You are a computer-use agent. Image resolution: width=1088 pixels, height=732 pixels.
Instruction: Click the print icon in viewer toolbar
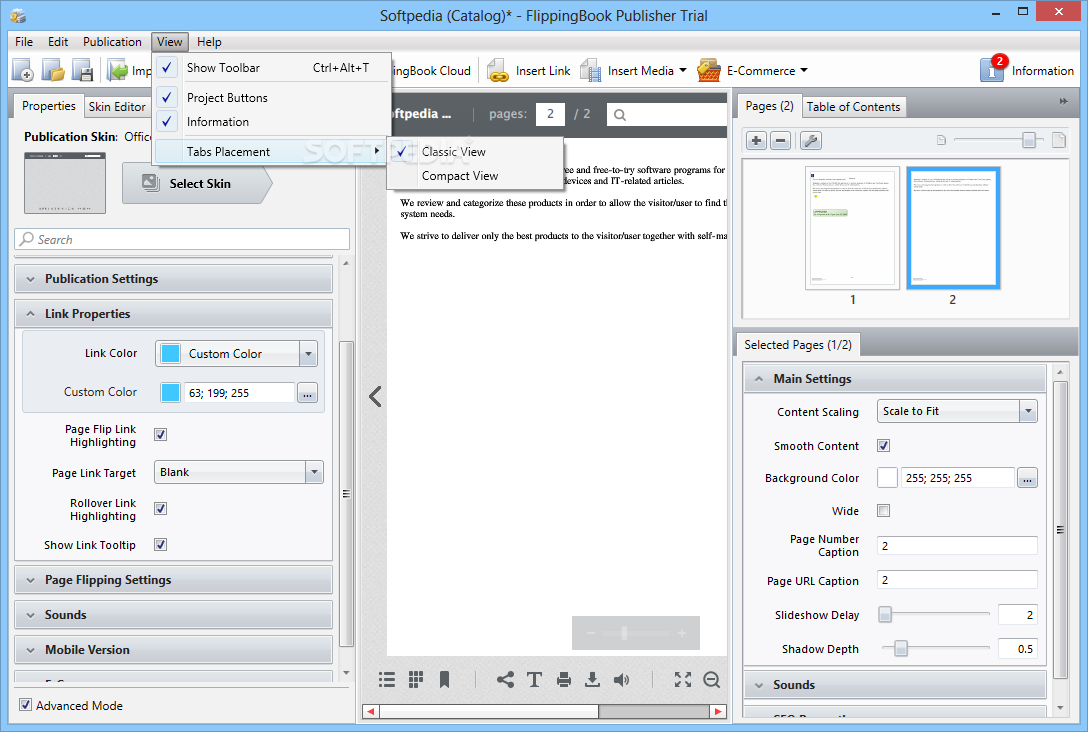pos(563,679)
